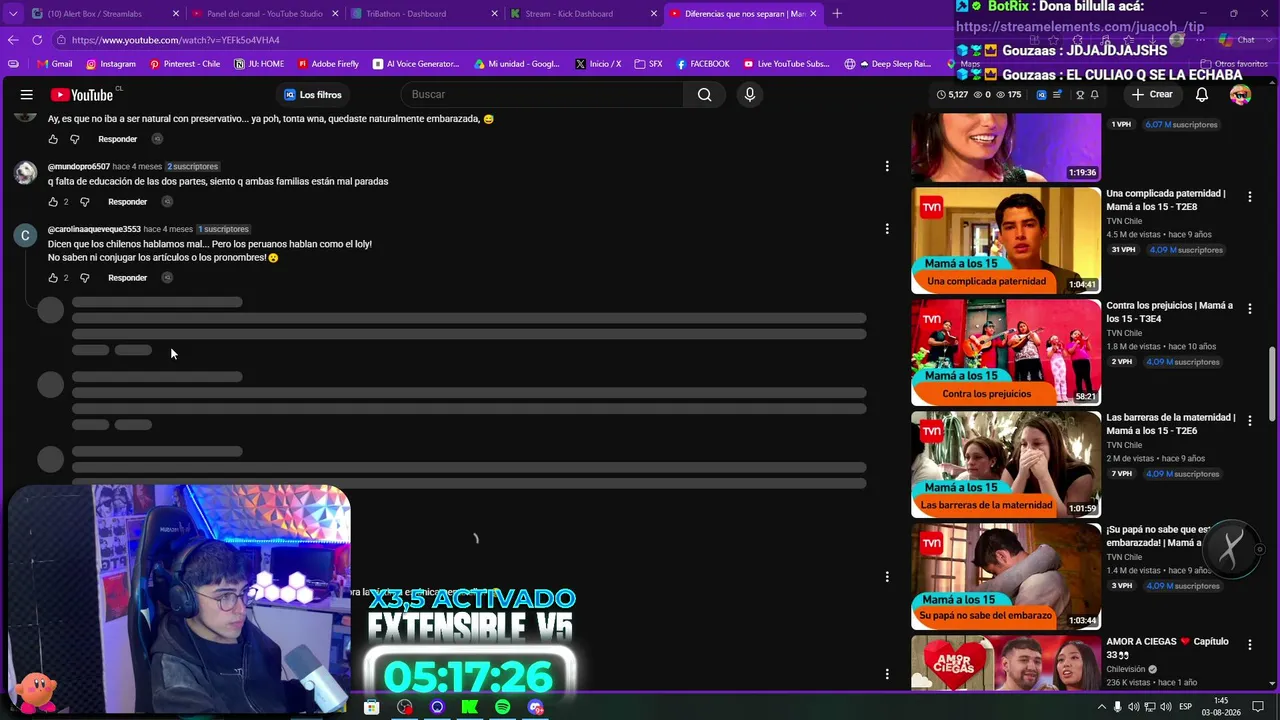Reply to the 'naturalmente embarazada' comment
The height and width of the screenshot is (720, 1280).
coord(117,139)
